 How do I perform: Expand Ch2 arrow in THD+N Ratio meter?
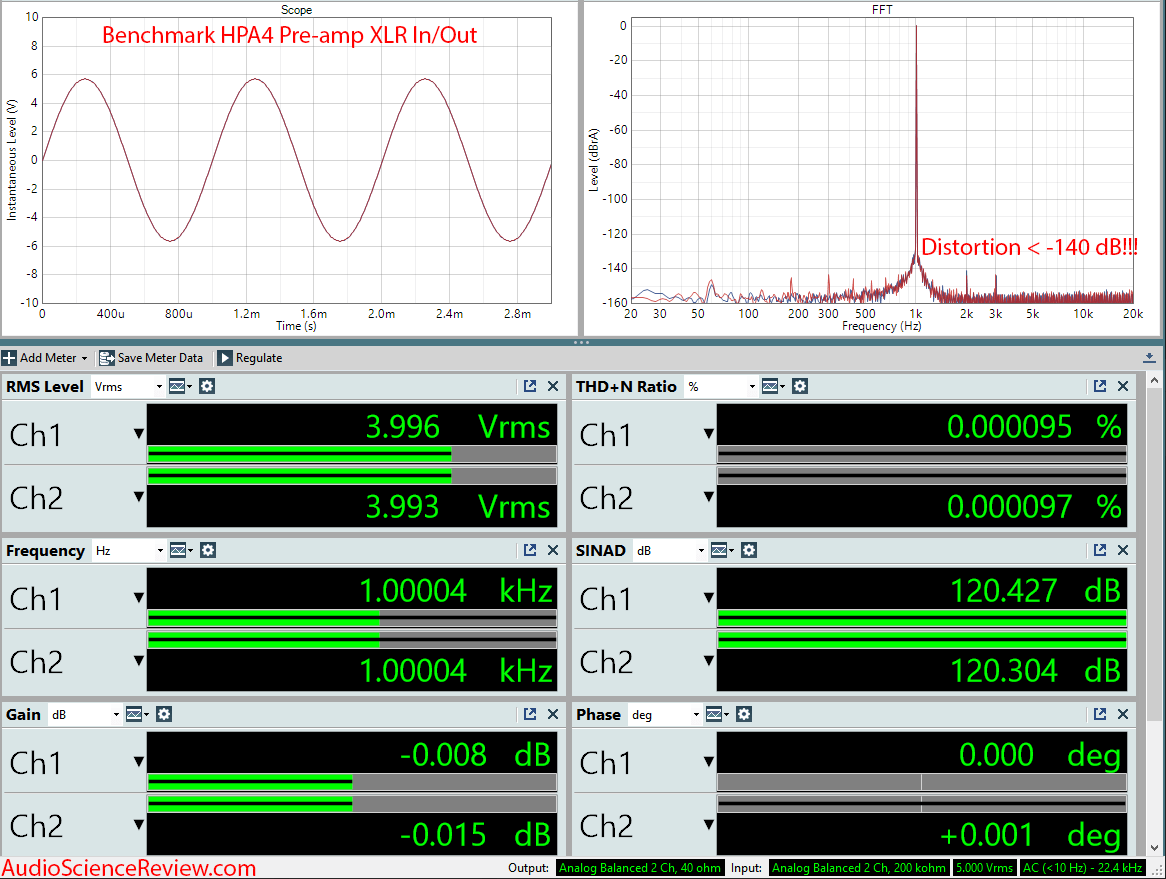[x=709, y=497]
